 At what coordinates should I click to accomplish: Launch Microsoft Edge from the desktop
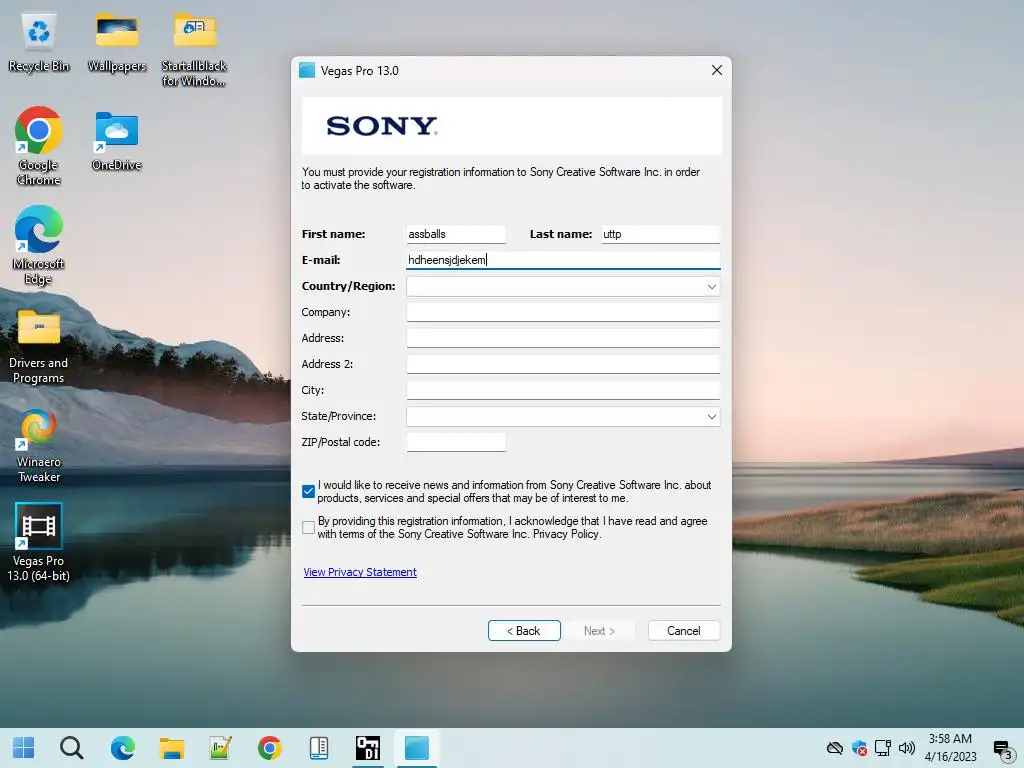(39, 245)
